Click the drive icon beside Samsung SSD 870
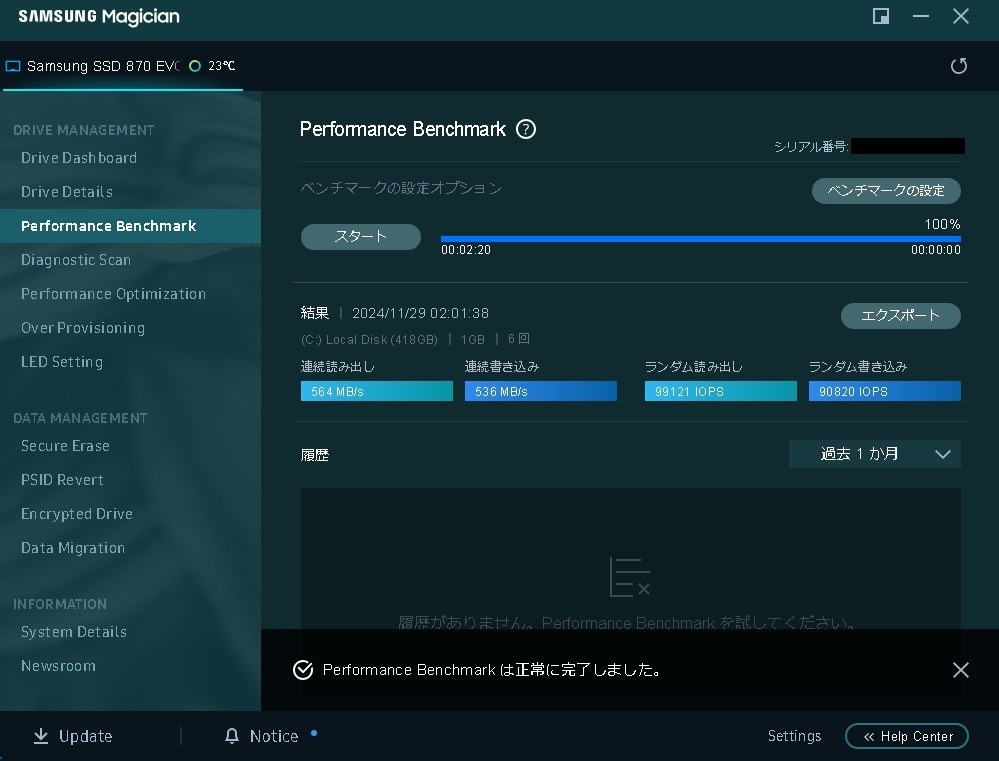This screenshot has height=761, width=999. [13, 66]
